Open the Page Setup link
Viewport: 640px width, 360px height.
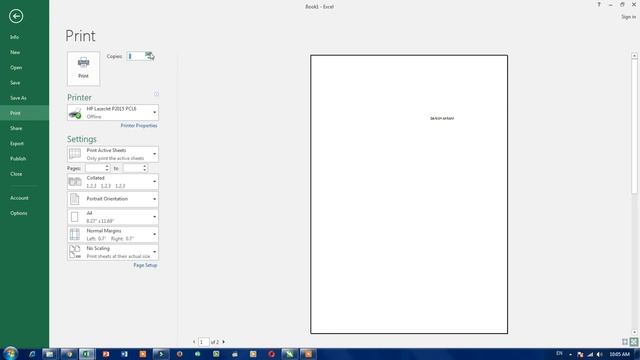pyautogui.click(x=145, y=265)
